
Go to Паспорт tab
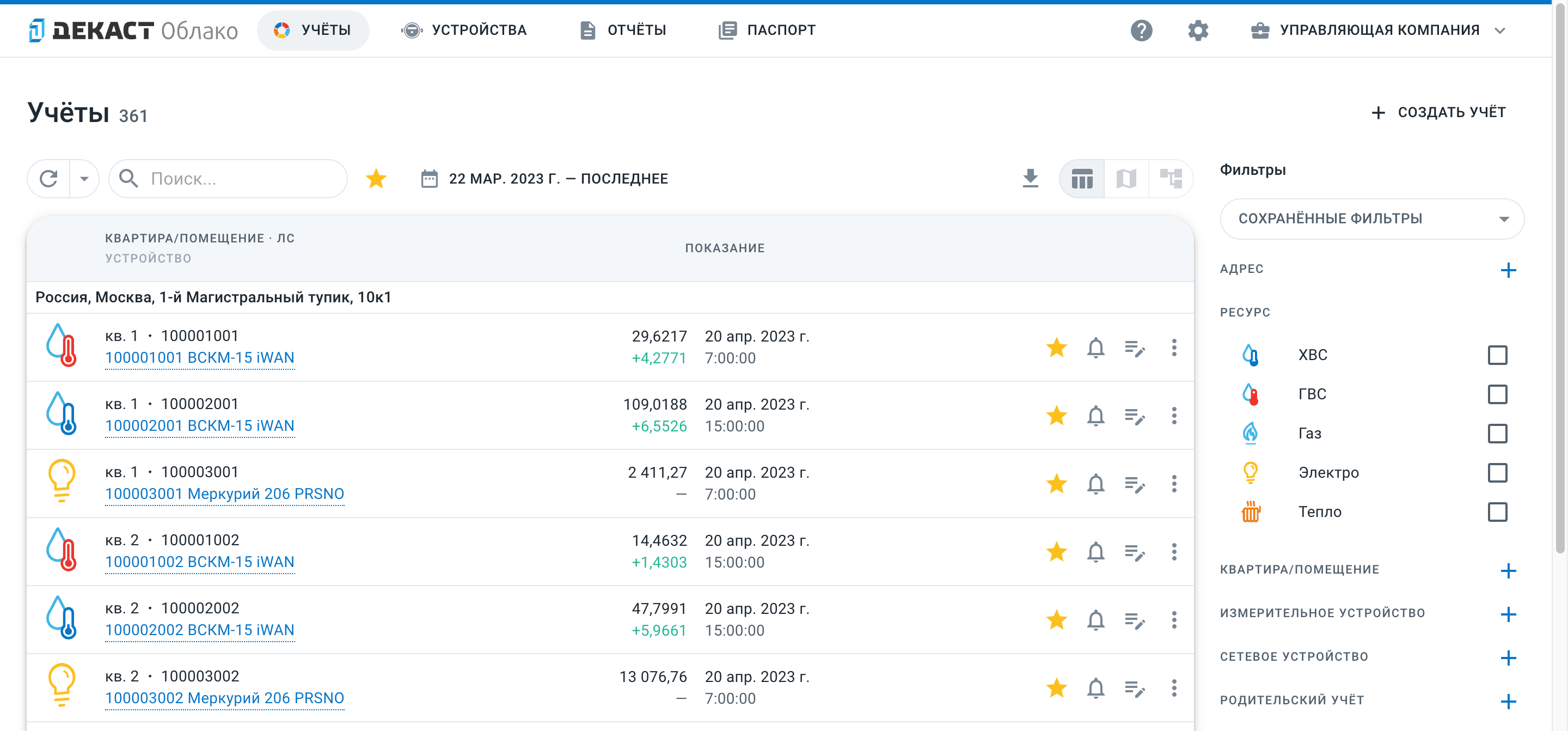pos(767,30)
